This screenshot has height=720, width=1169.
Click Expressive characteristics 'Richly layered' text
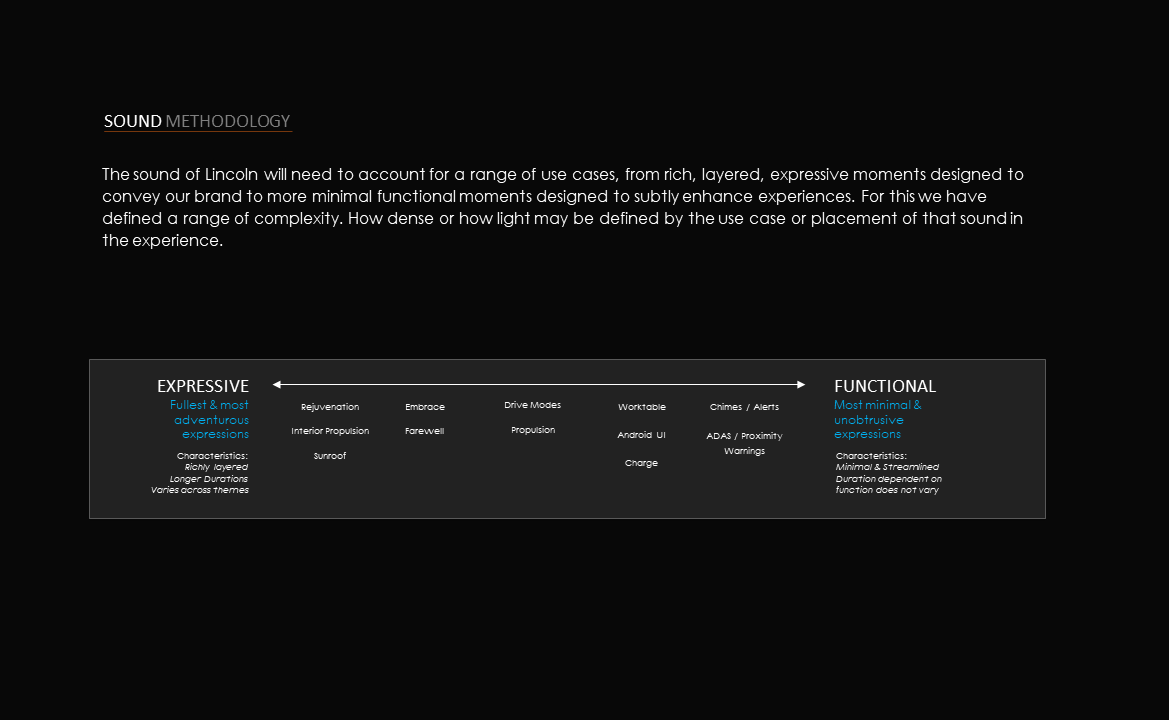[x=216, y=467]
